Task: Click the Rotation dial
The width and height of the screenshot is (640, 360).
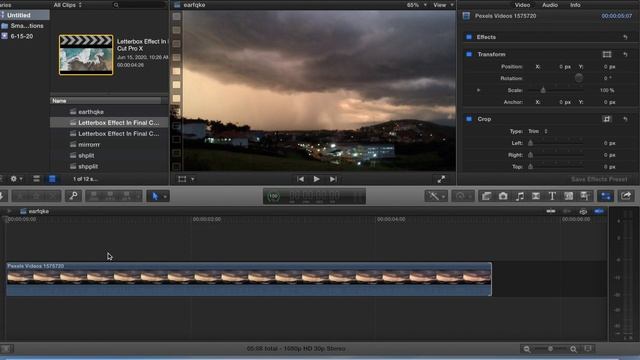Action: pos(578,78)
